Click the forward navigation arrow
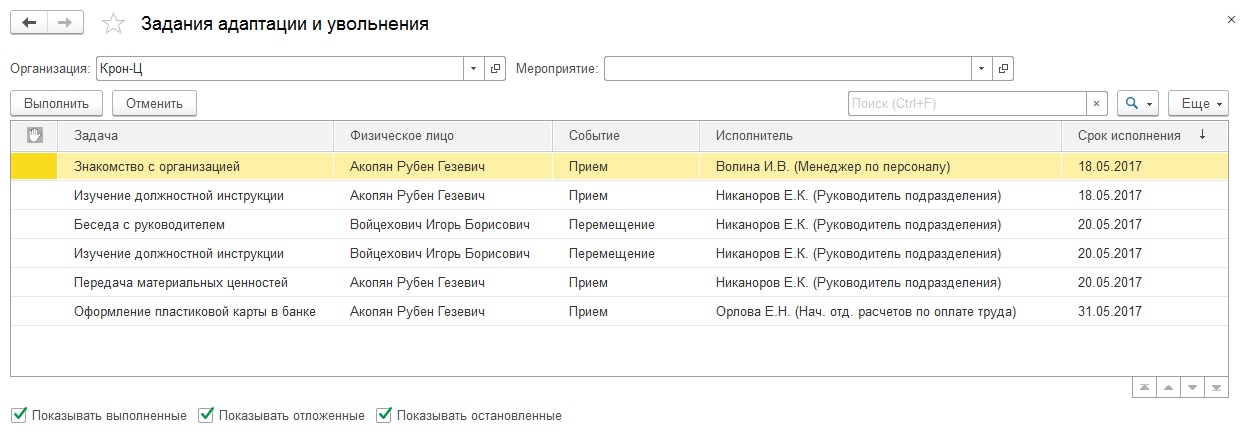This screenshot has height=432, width=1245. [65, 22]
